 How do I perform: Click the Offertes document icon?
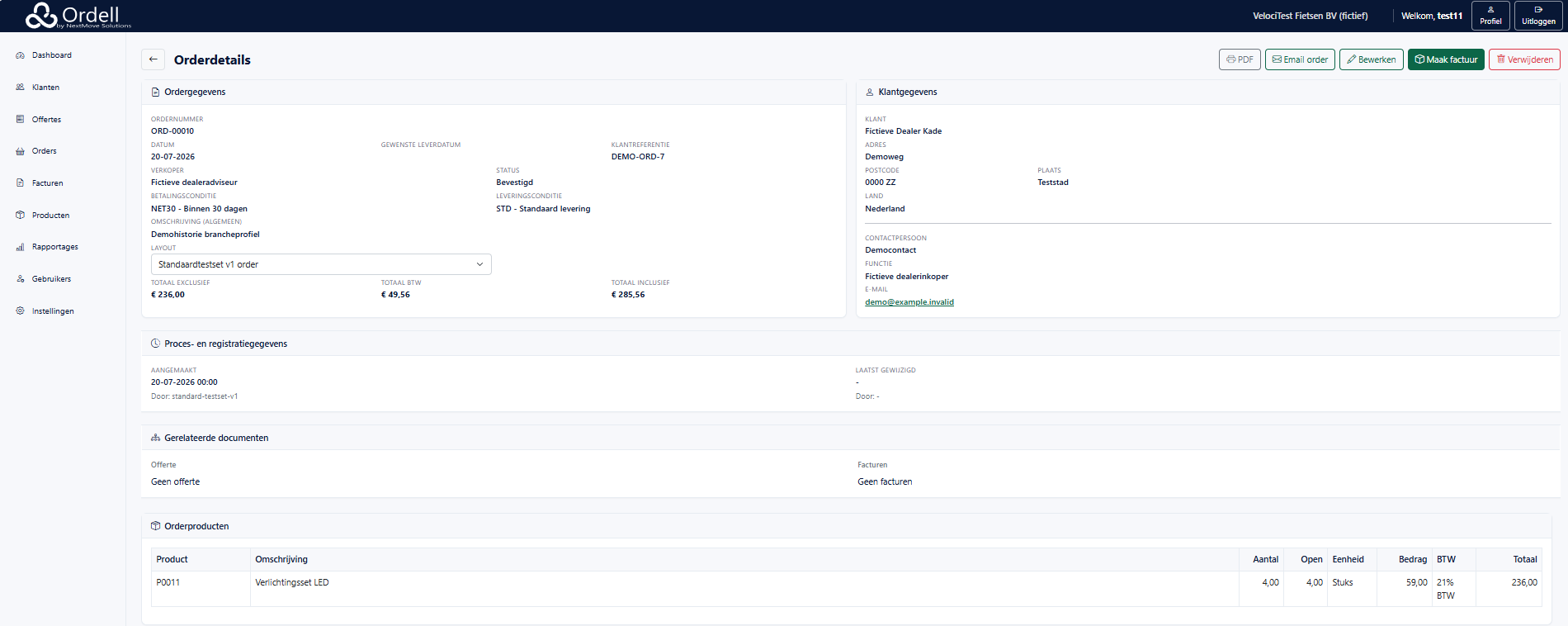21,119
